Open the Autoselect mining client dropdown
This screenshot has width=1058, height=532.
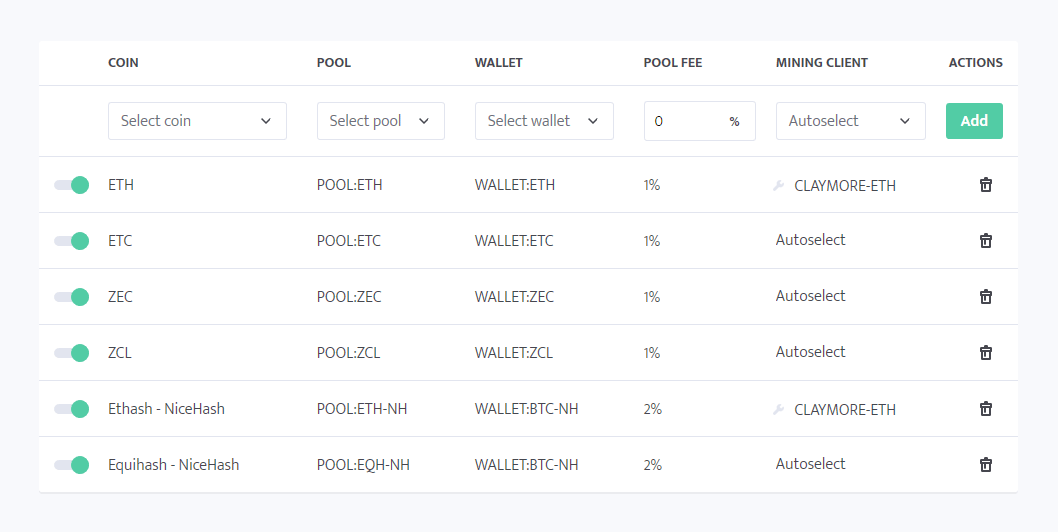click(x=850, y=121)
